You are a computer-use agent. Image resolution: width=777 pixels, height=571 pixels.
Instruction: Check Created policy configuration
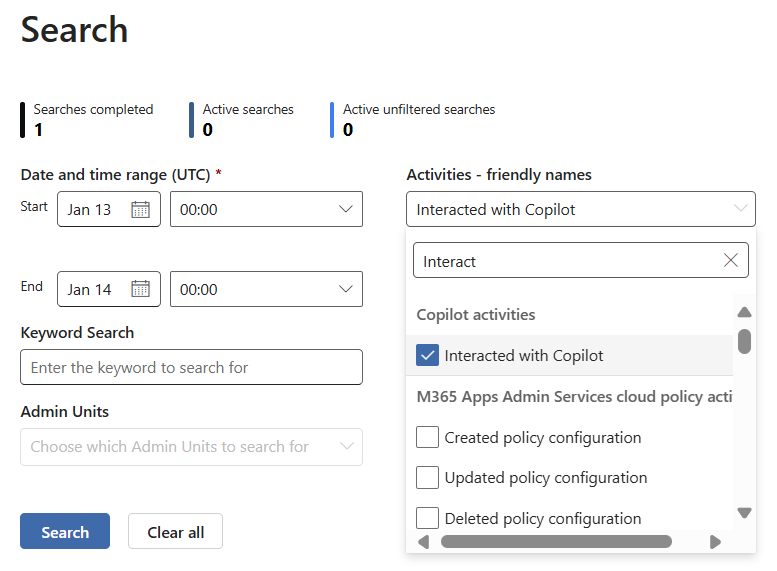(427, 437)
